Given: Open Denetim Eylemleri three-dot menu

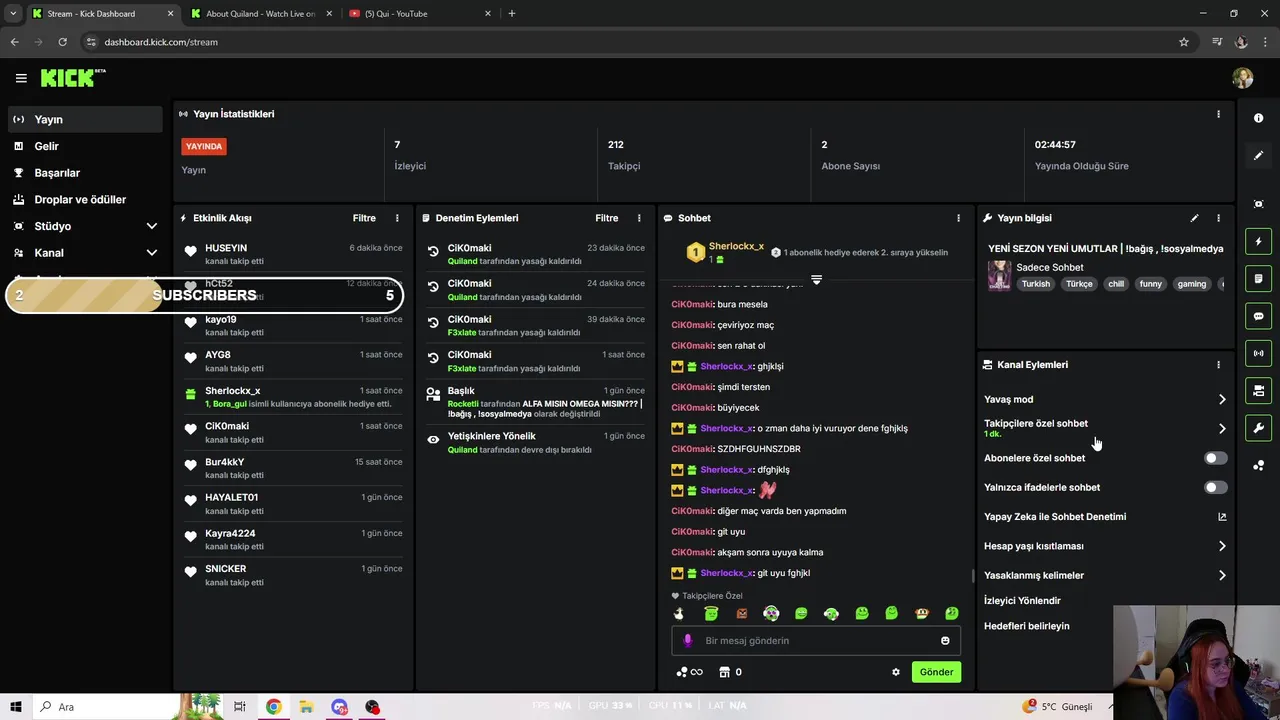Looking at the screenshot, I should 639,218.
